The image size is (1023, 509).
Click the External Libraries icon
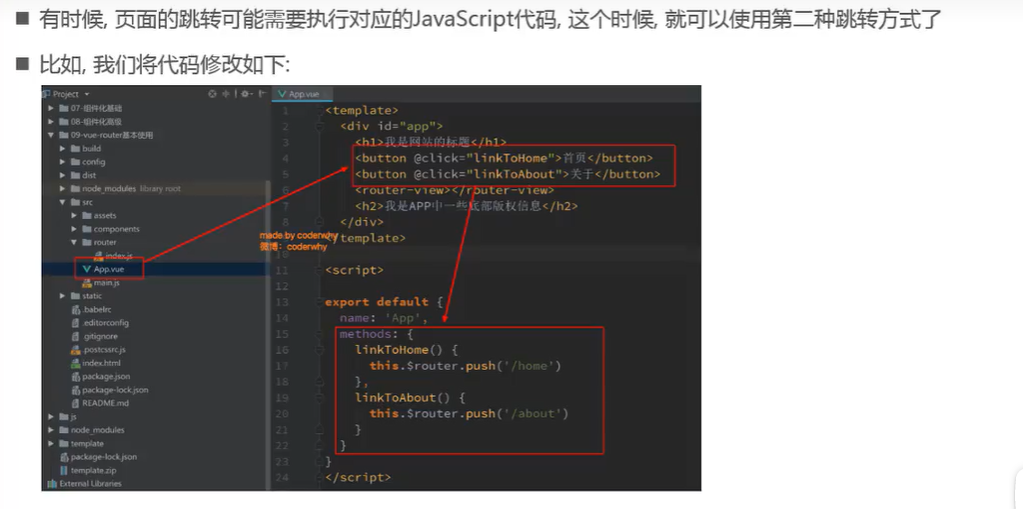53,484
